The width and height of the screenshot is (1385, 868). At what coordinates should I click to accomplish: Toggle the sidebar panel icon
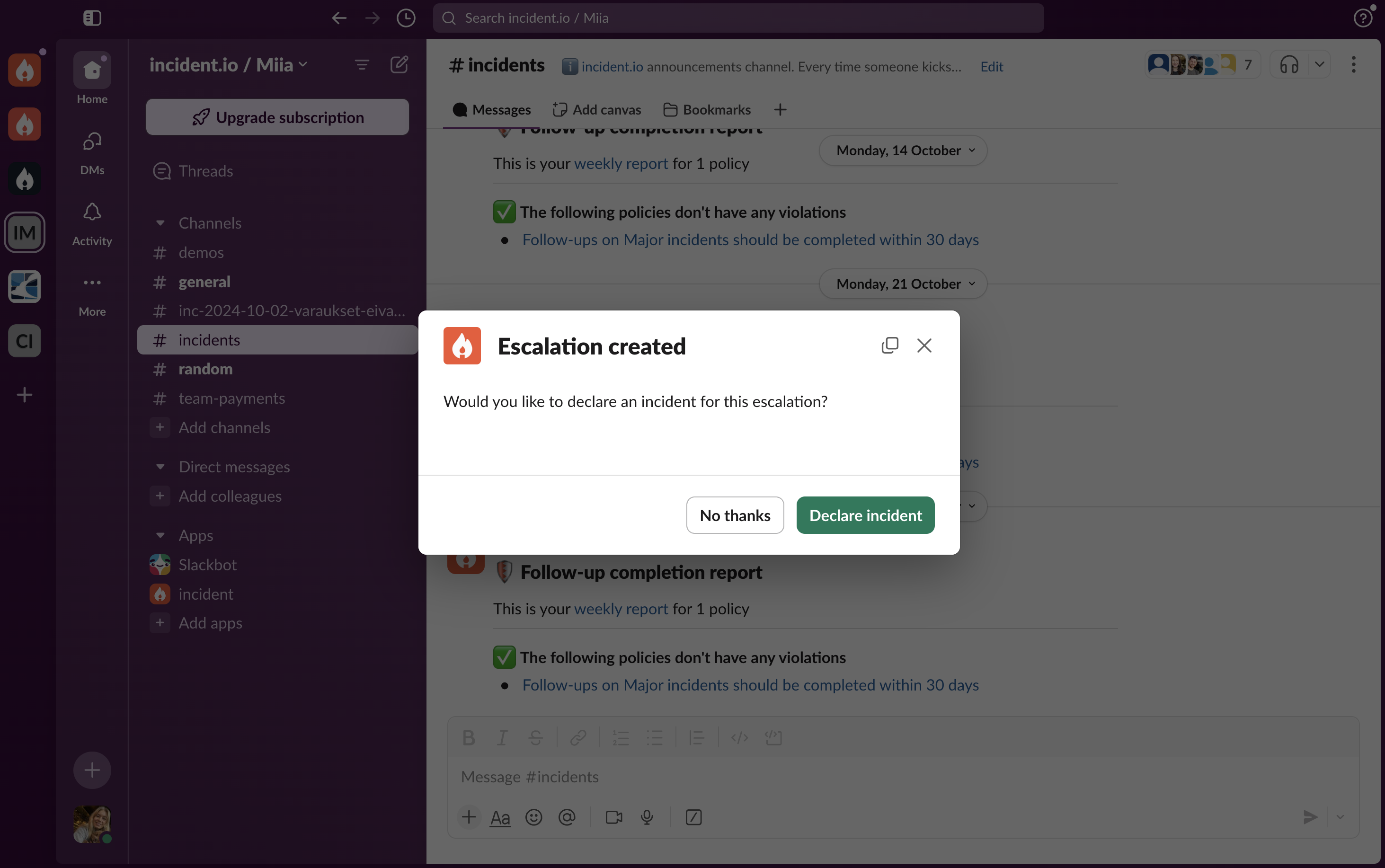click(x=92, y=18)
